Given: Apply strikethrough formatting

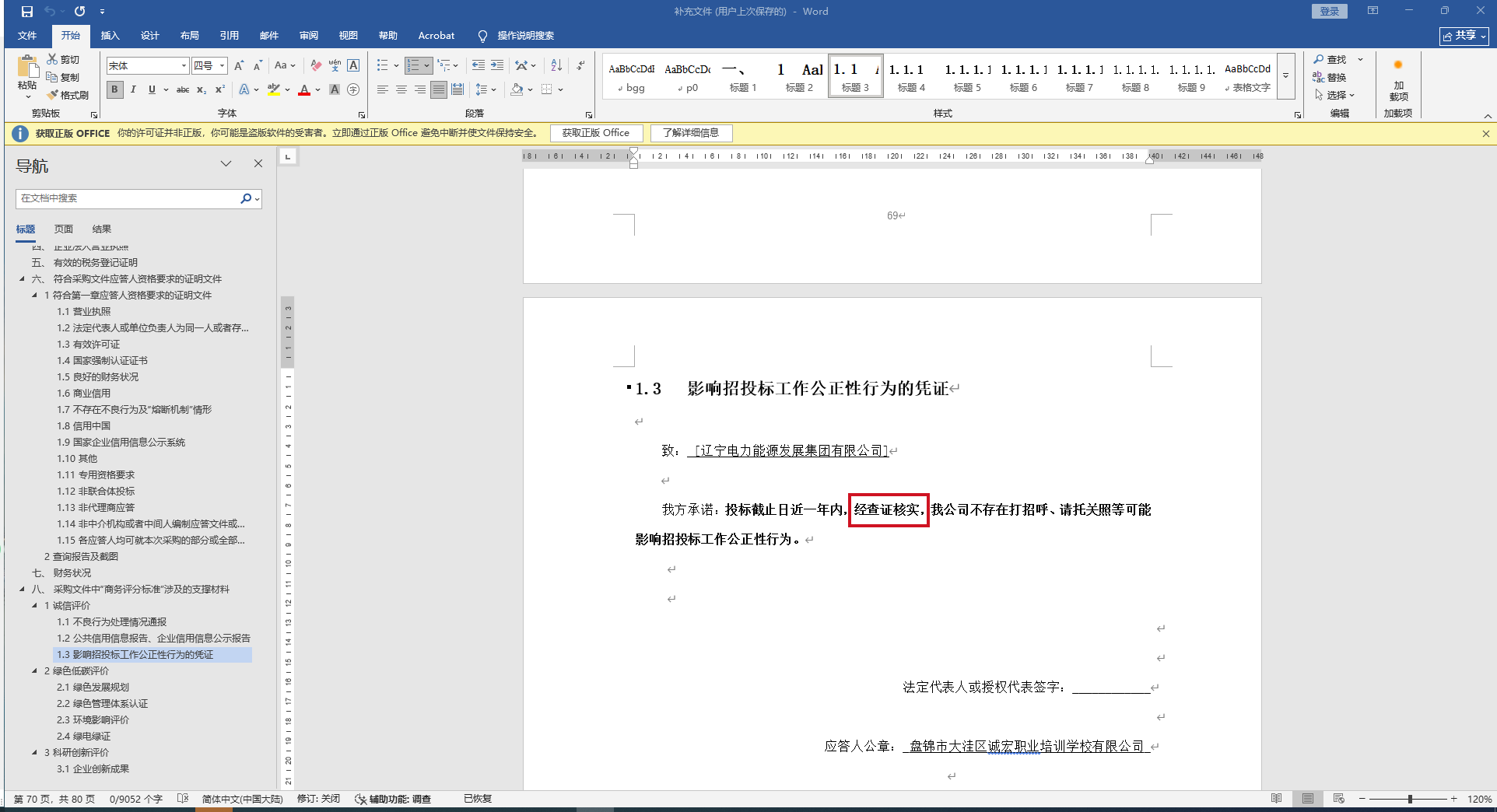Looking at the screenshot, I should (x=183, y=89).
